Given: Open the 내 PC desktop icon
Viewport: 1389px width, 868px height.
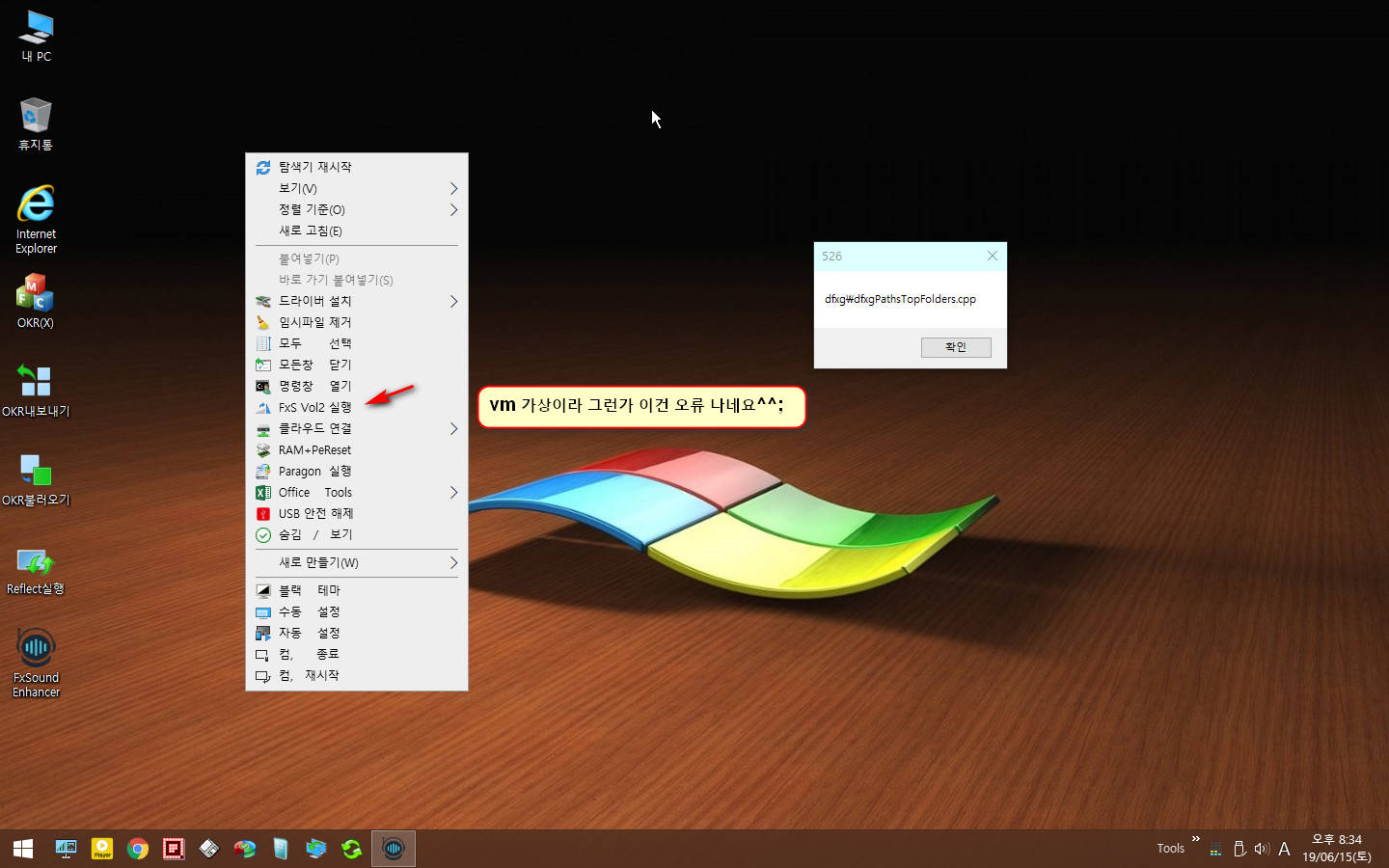Looking at the screenshot, I should click(x=37, y=37).
